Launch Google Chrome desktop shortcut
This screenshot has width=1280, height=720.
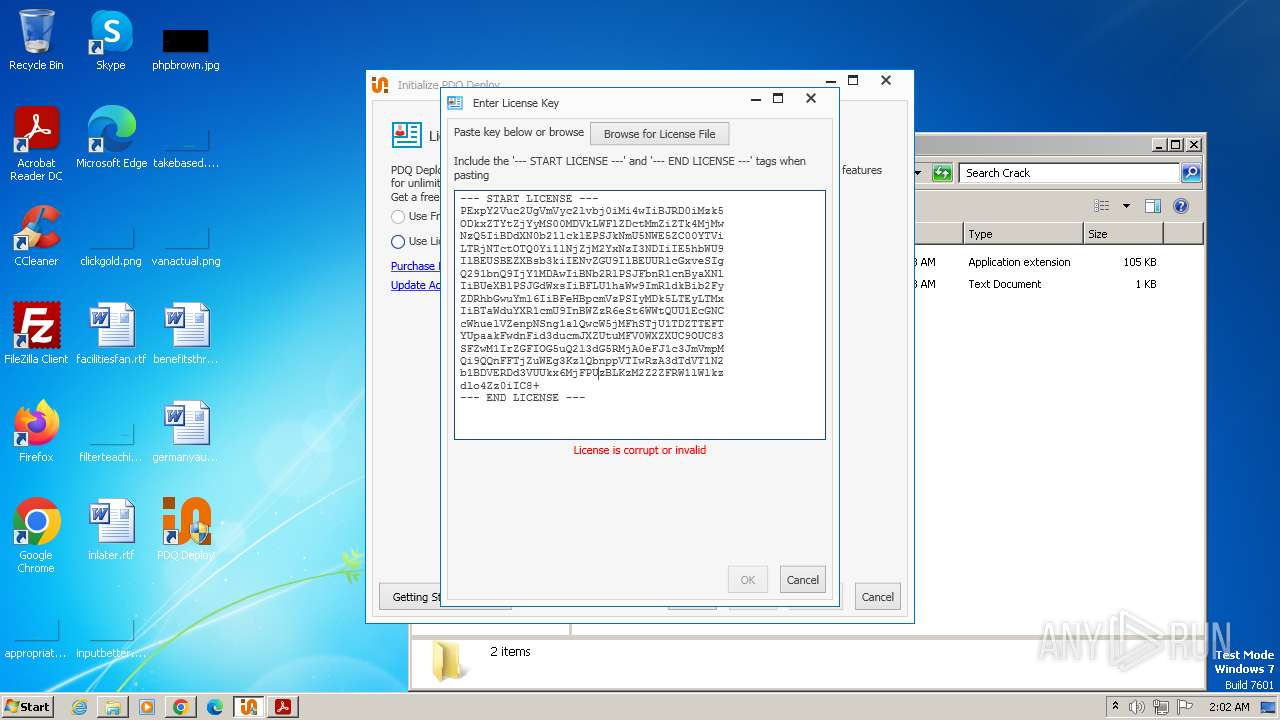click(36, 536)
